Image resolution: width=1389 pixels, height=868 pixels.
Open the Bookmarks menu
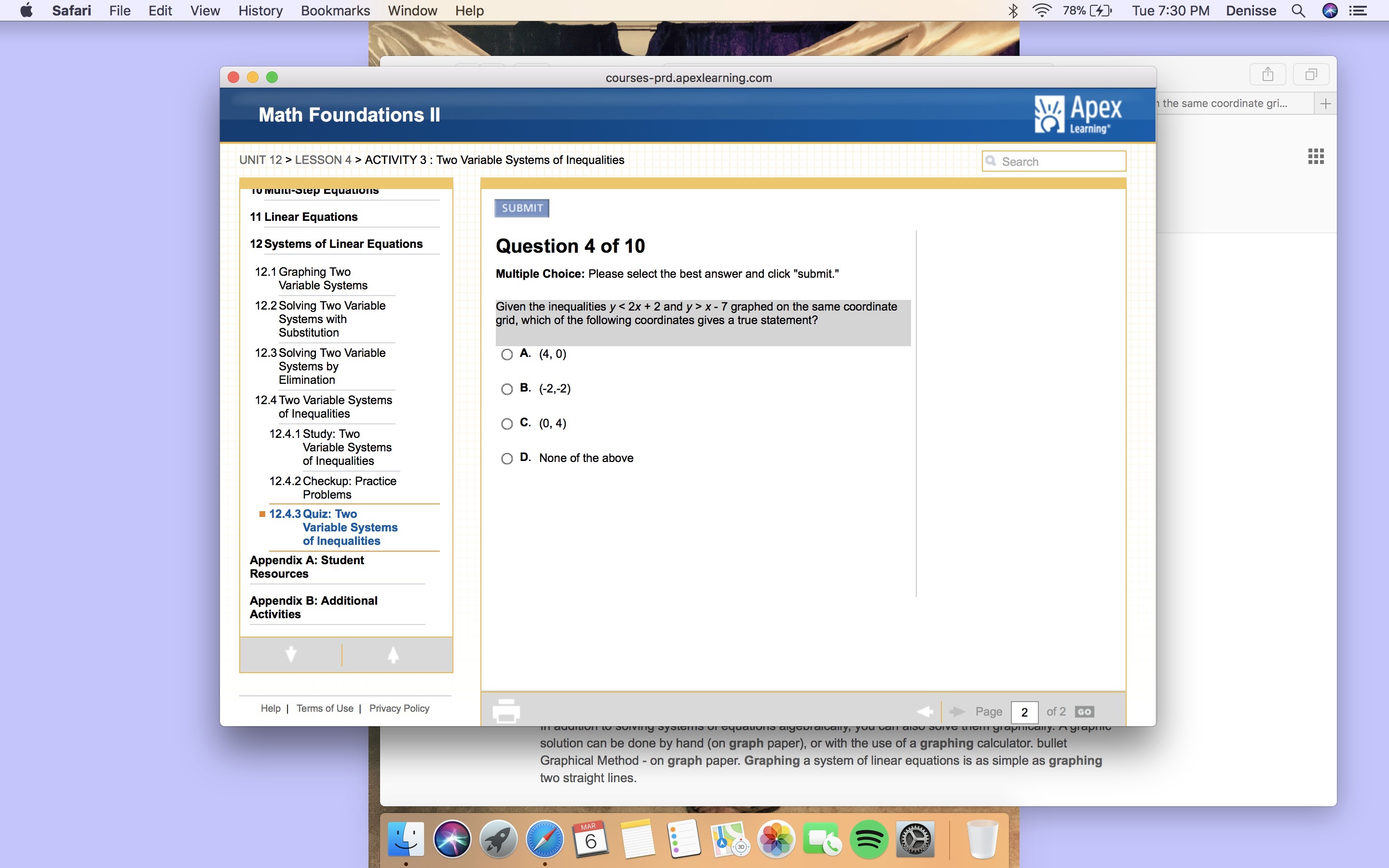point(335,10)
